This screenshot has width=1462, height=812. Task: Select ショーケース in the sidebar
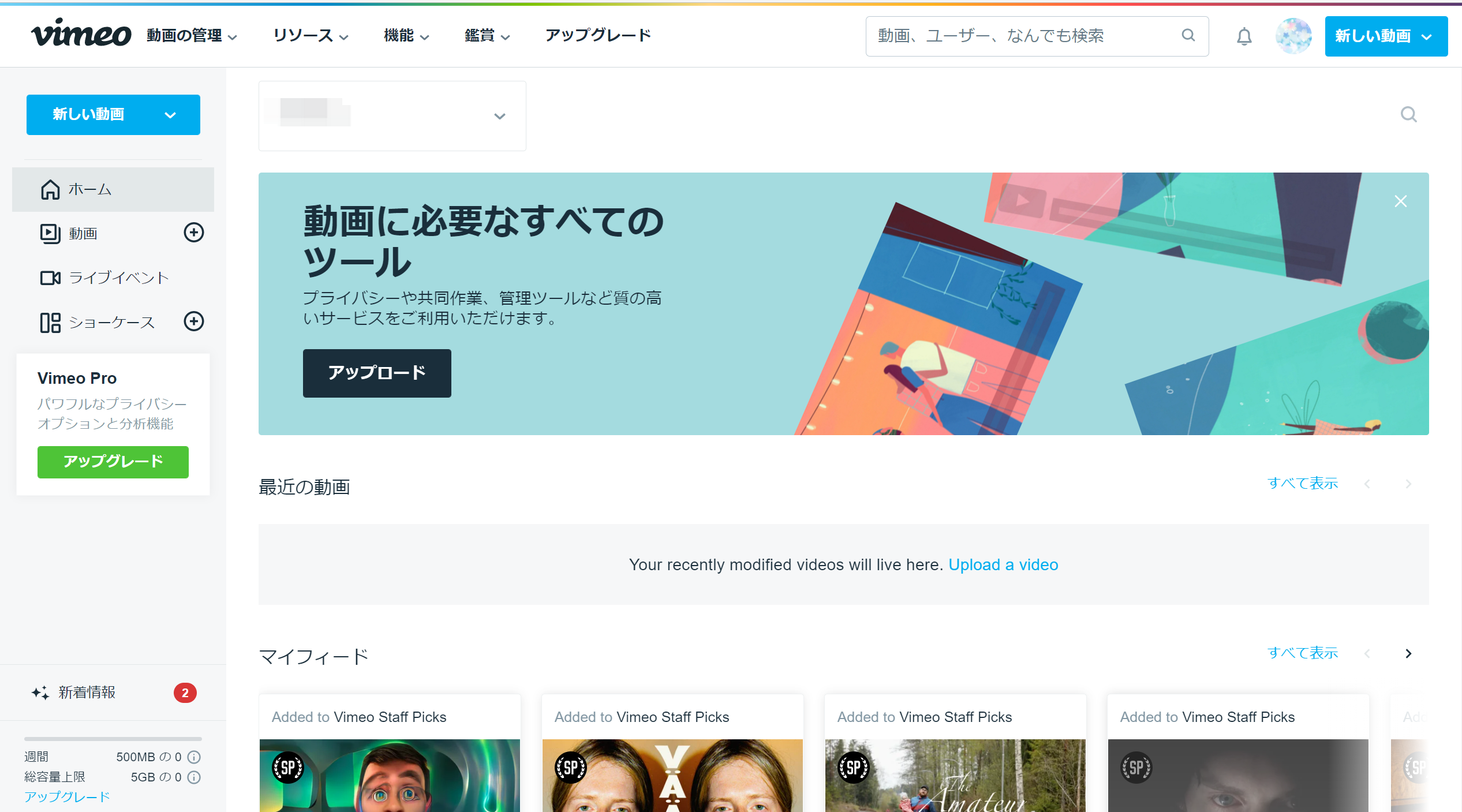tap(112, 322)
